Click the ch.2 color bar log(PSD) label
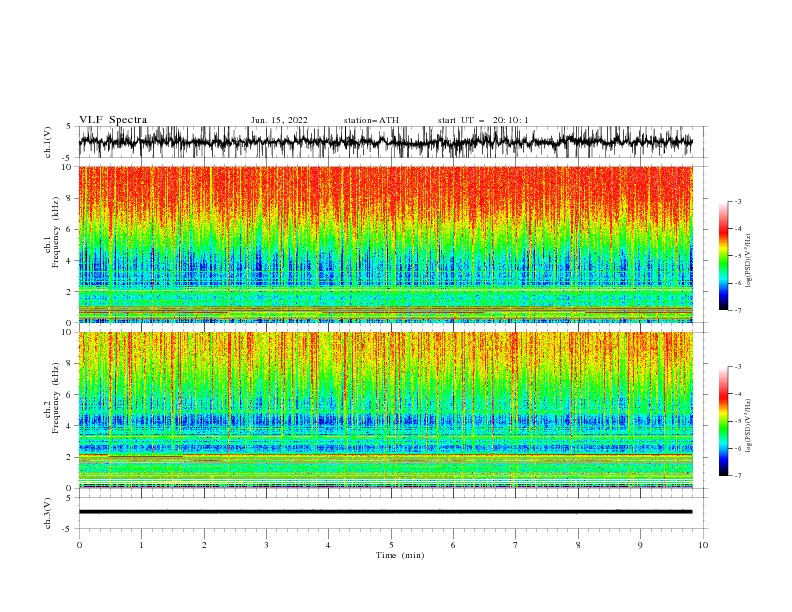This screenshot has height=612, width=792. [x=748, y=426]
